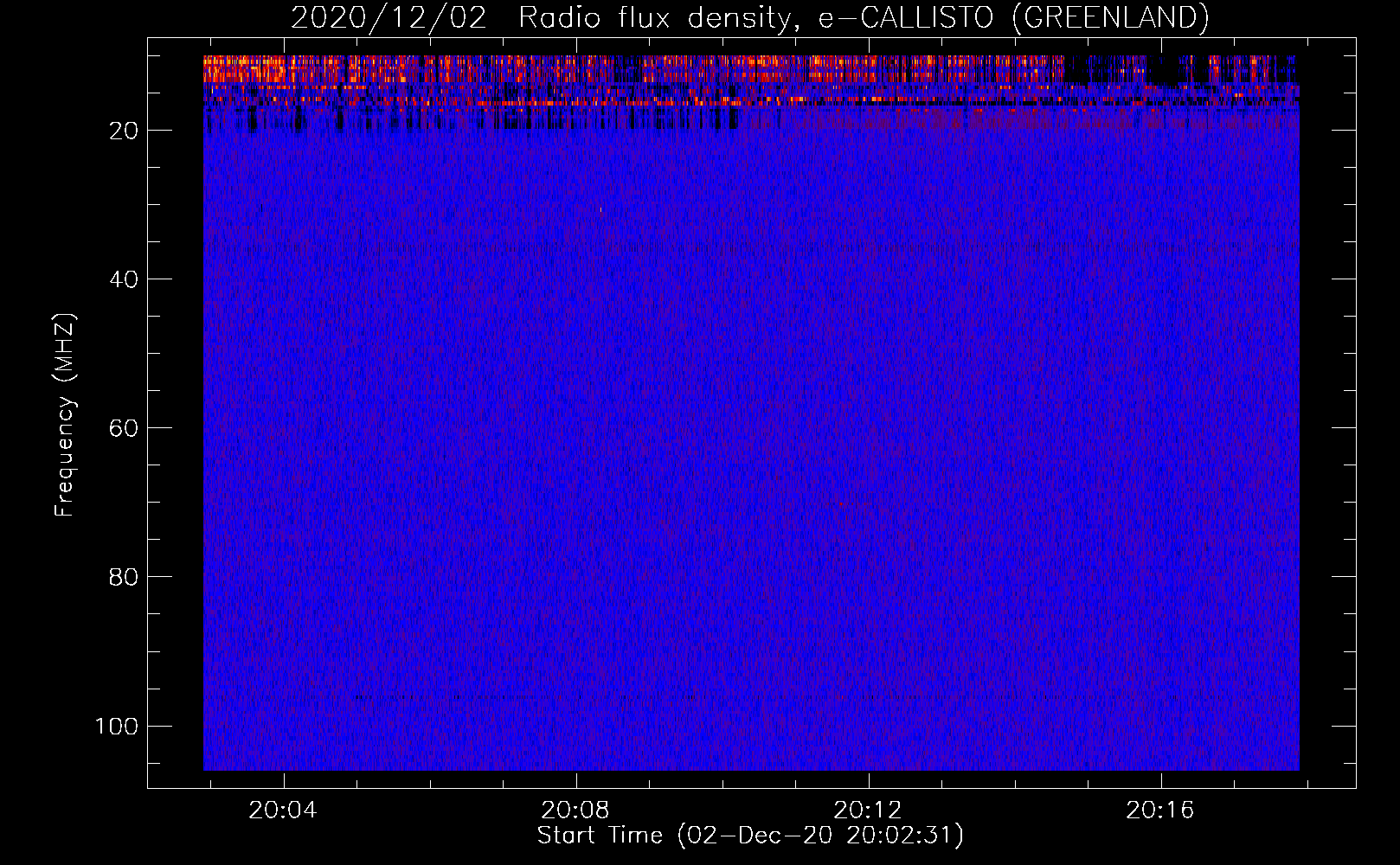Click the 100 MHz frequency tick label
The height and width of the screenshot is (865, 1400).
click(117, 726)
